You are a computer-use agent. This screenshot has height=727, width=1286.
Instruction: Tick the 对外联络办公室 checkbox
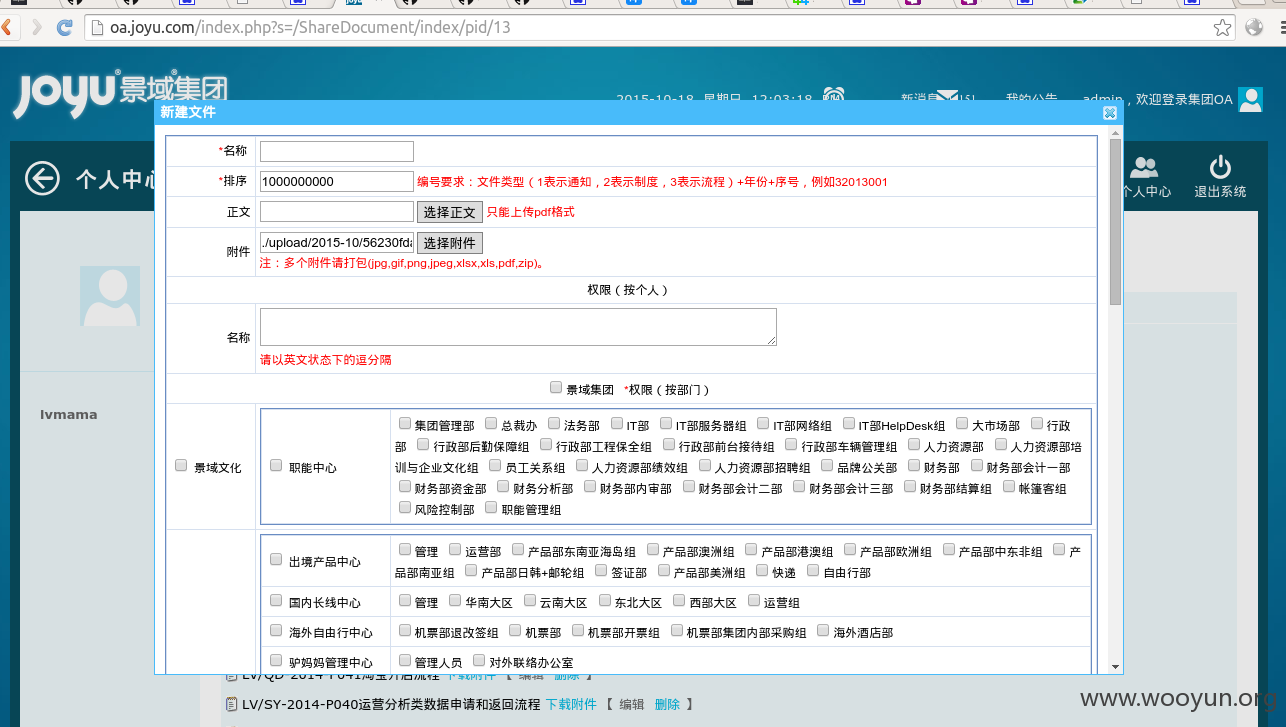click(479, 660)
